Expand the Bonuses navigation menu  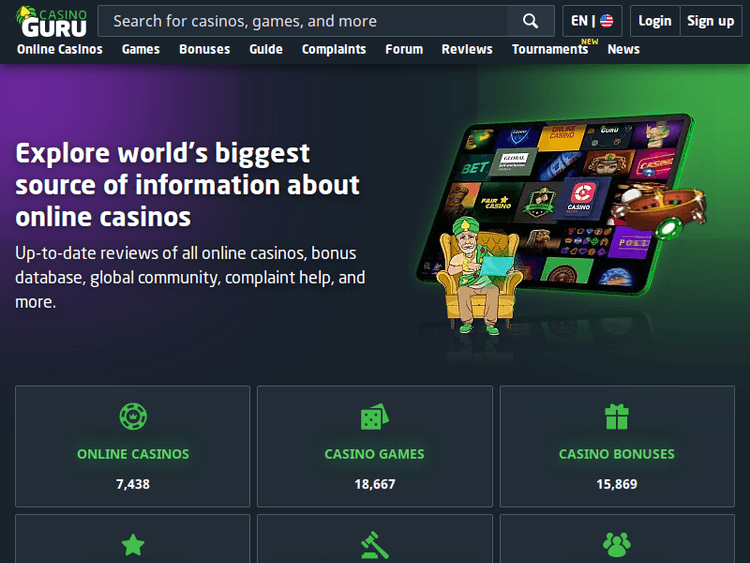tap(202, 49)
